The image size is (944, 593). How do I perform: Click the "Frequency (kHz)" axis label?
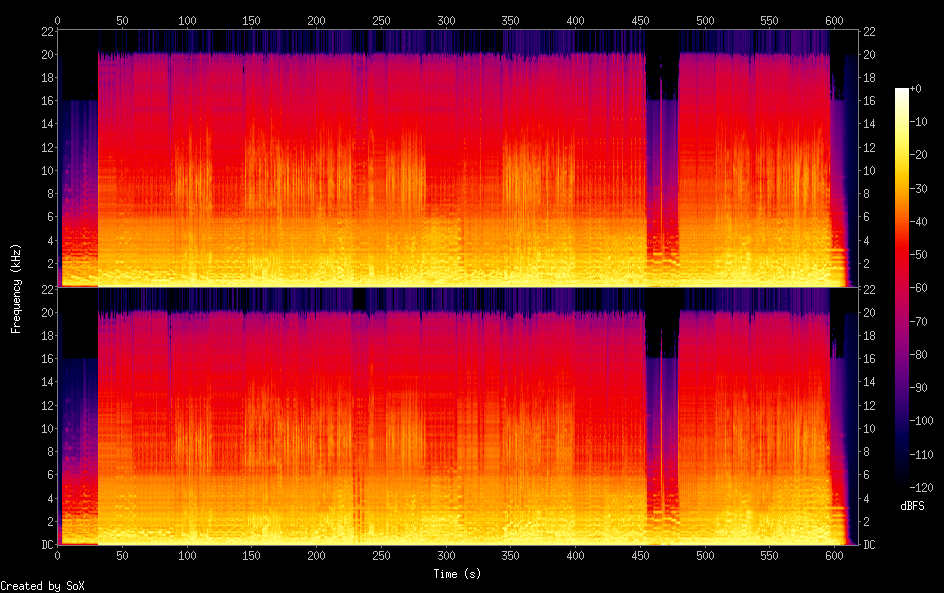click(16, 288)
